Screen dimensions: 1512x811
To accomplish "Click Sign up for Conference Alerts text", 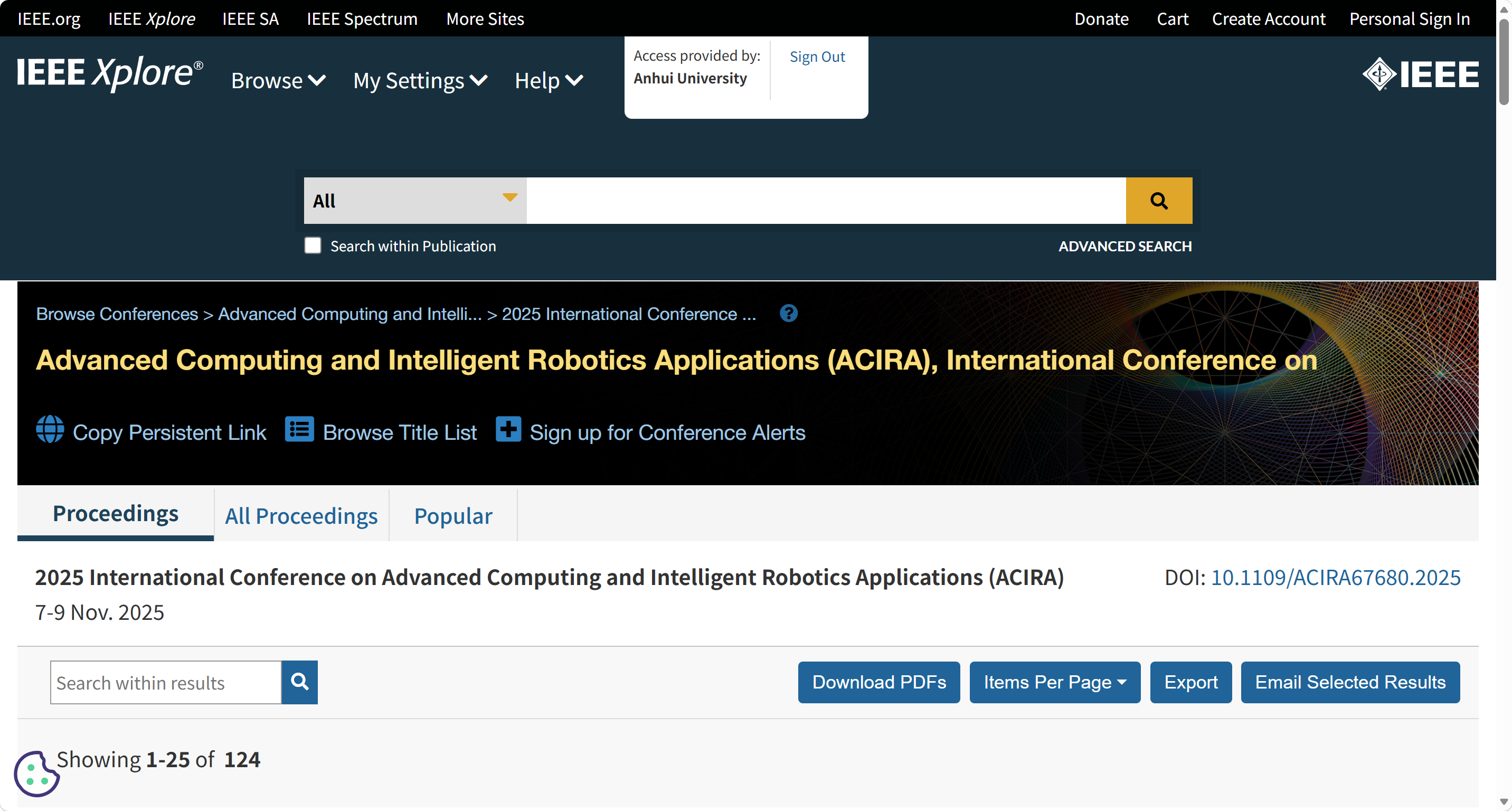I will point(667,432).
